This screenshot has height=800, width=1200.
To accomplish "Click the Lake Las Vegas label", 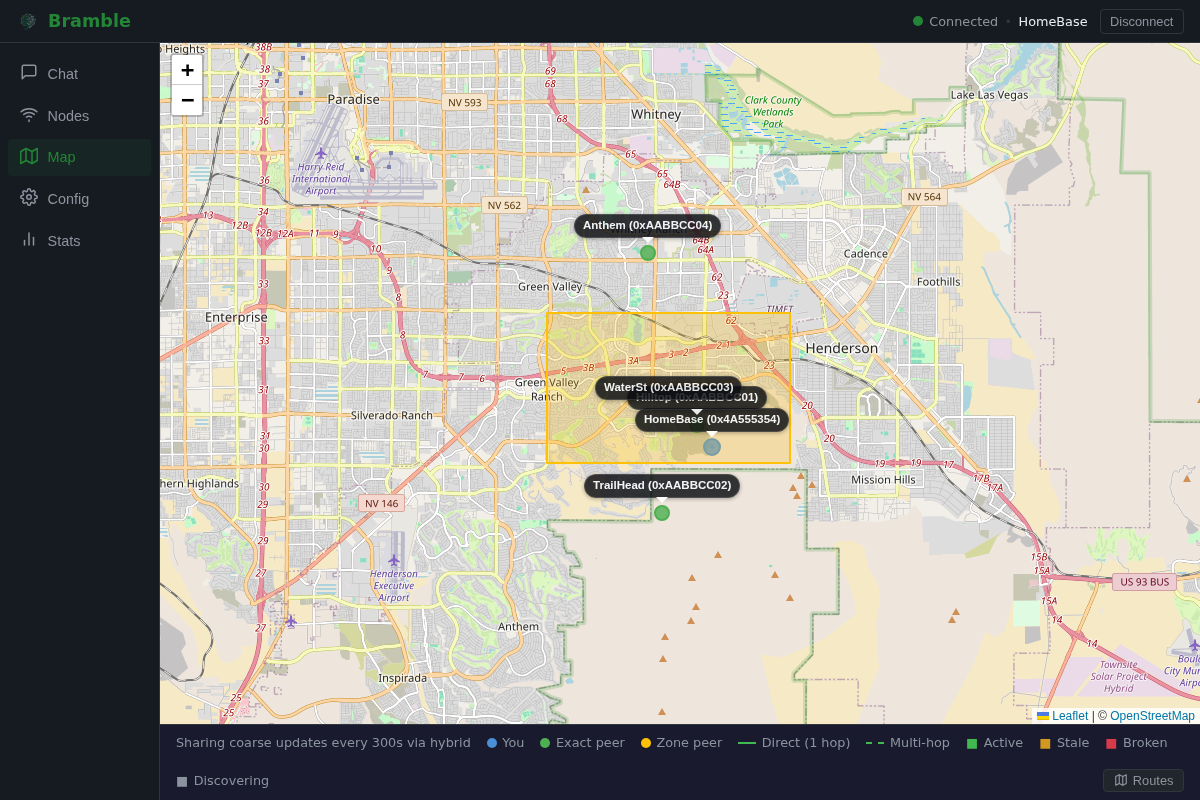I will pyautogui.click(x=989, y=94).
